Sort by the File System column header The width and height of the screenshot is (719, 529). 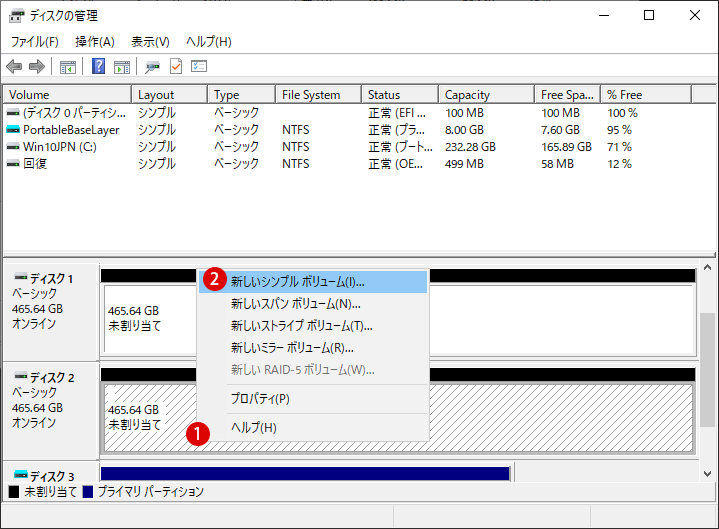click(318, 95)
